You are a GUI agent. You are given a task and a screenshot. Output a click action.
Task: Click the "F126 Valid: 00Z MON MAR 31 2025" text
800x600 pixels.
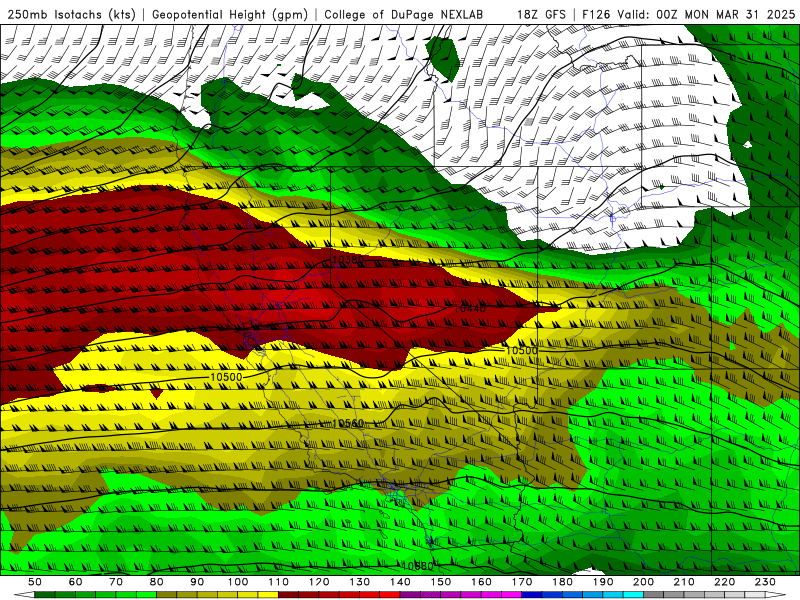click(688, 15)
